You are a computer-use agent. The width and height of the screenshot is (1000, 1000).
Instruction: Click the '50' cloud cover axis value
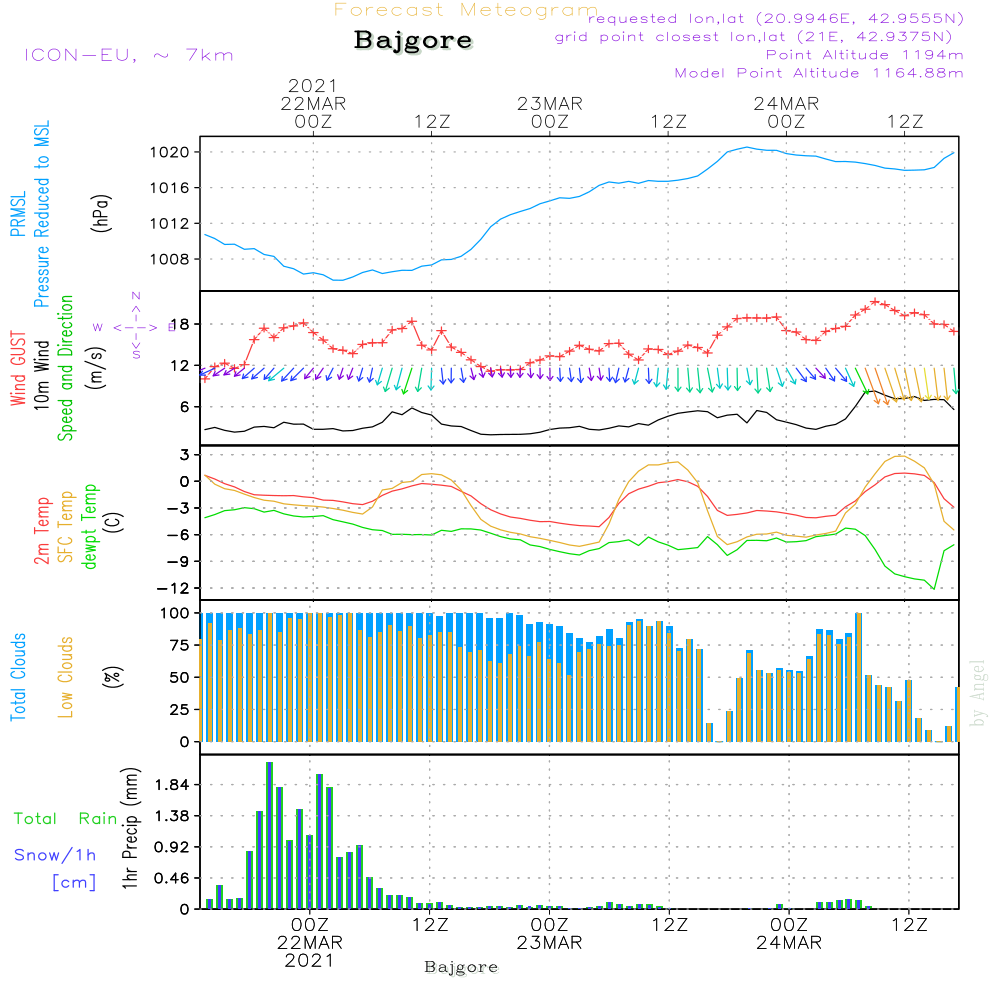(180, 678)
